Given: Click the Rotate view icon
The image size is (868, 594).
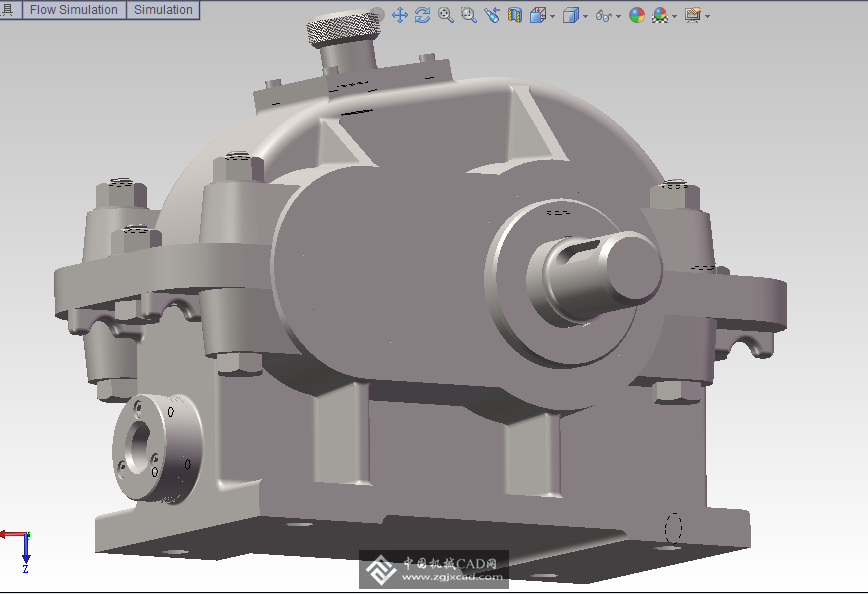Looking at the screenshot, I should (x=422, y=15).
